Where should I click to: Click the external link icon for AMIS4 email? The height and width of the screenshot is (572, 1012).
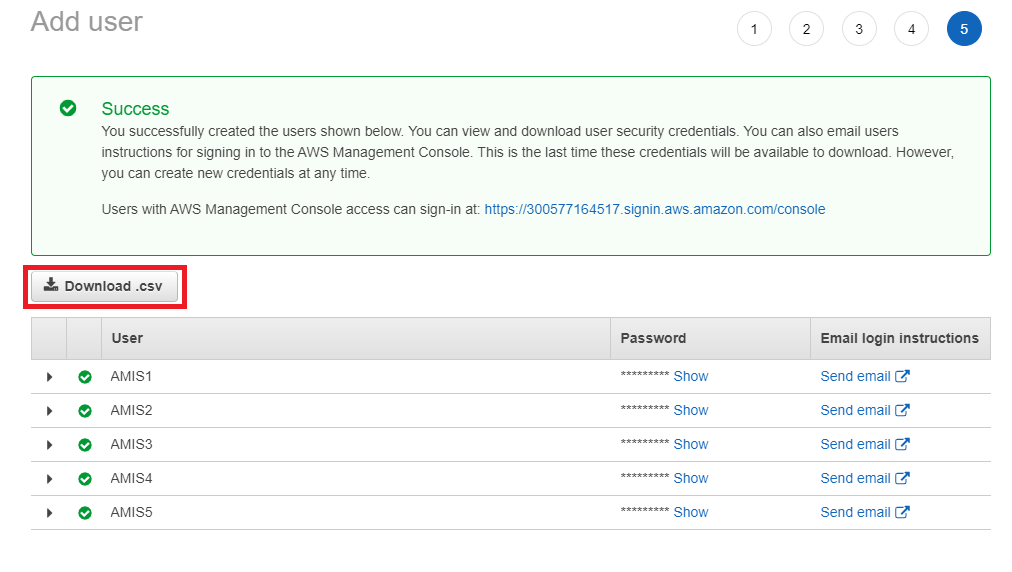(902, 479)
